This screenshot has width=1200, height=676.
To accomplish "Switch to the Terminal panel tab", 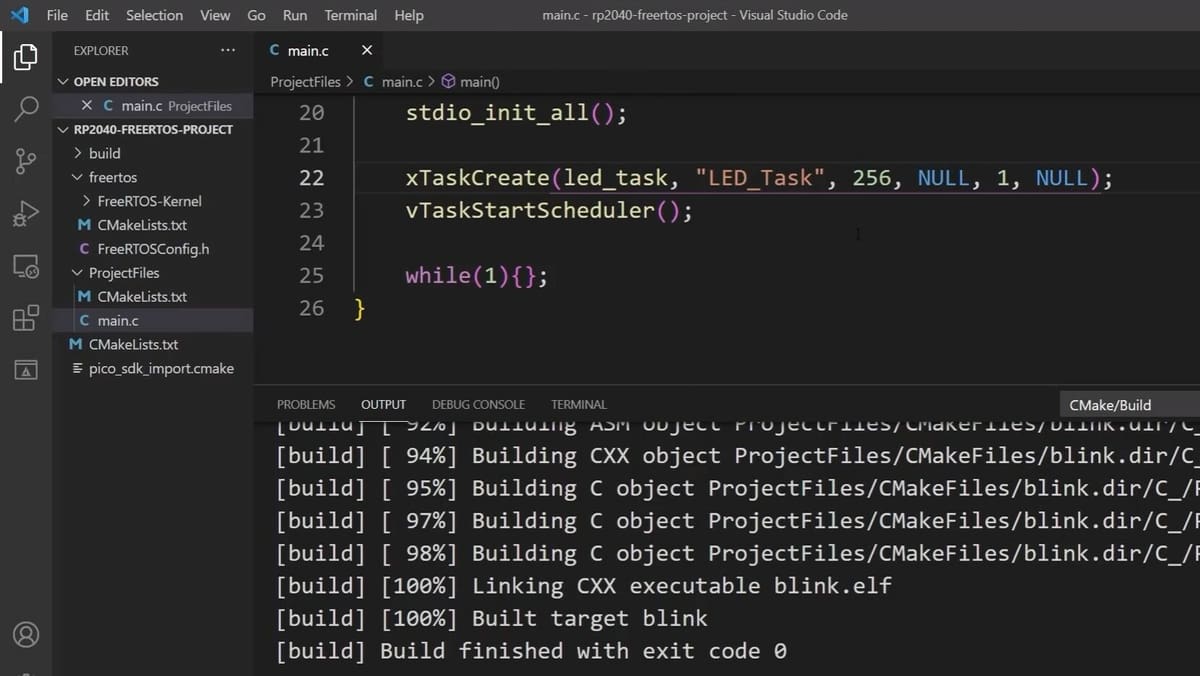I will [579, 405].
